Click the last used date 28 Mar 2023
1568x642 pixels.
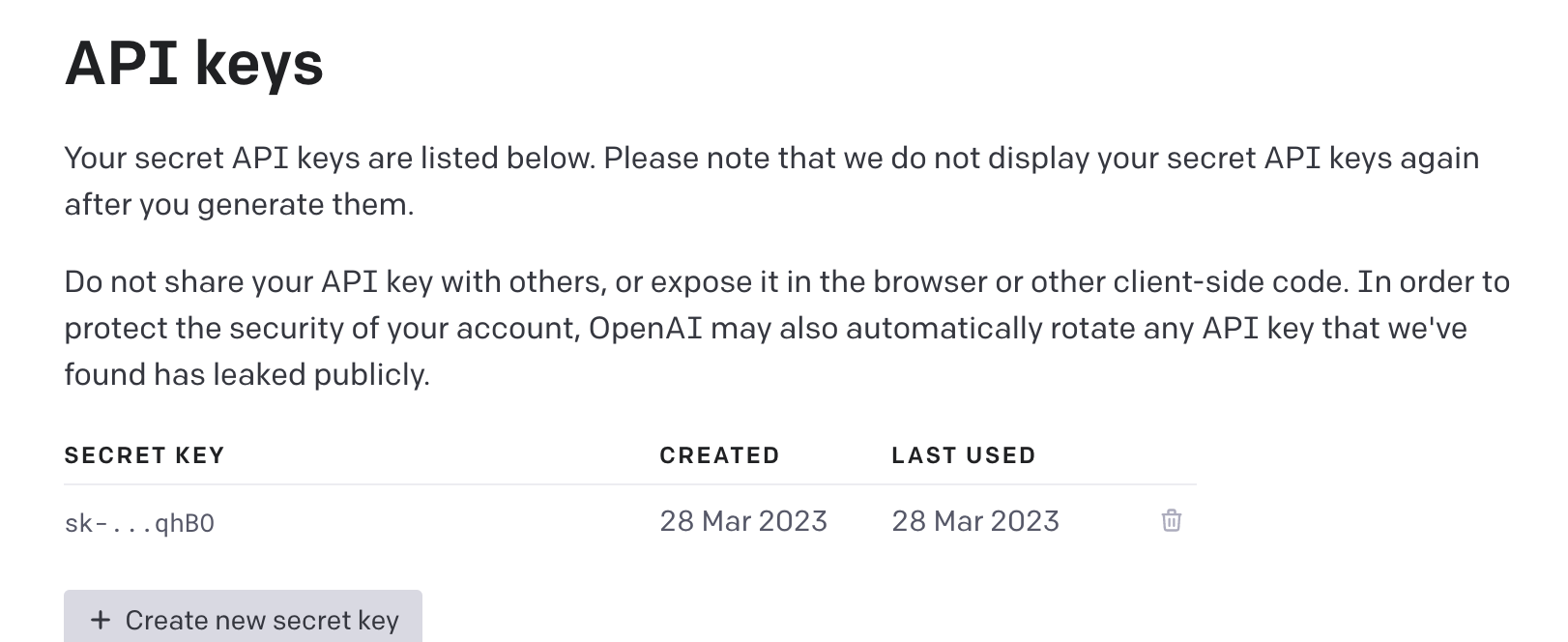point(975,521)
